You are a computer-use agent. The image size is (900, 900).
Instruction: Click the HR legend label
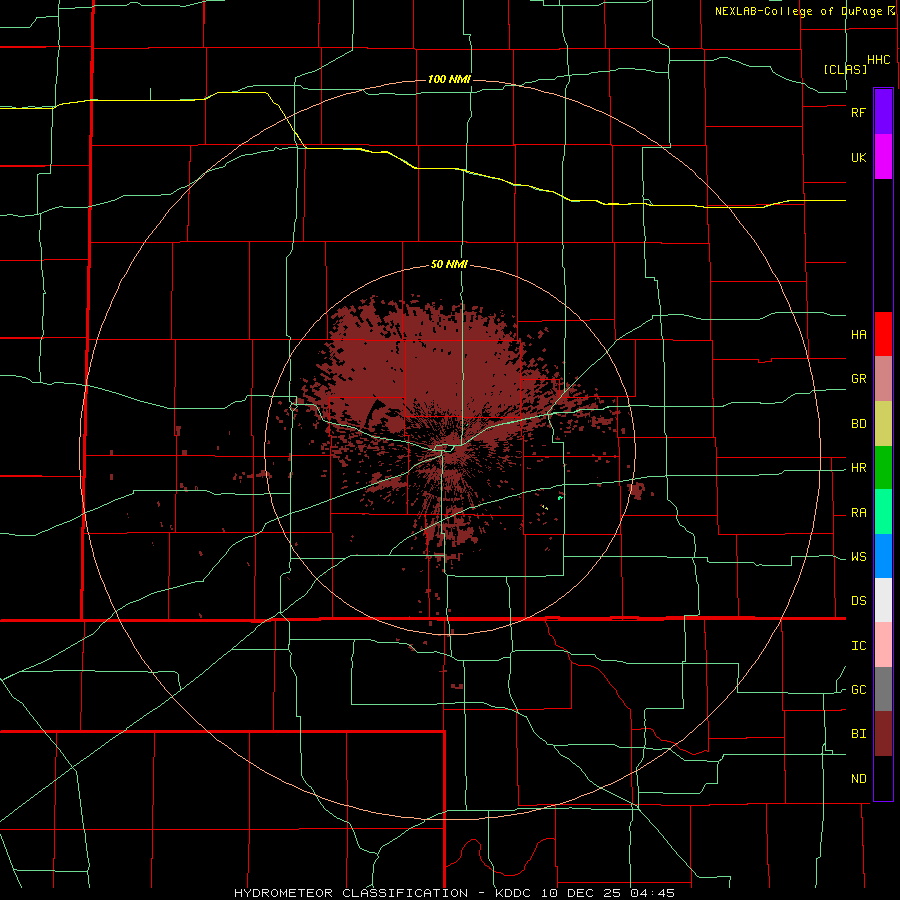(858, 468)
